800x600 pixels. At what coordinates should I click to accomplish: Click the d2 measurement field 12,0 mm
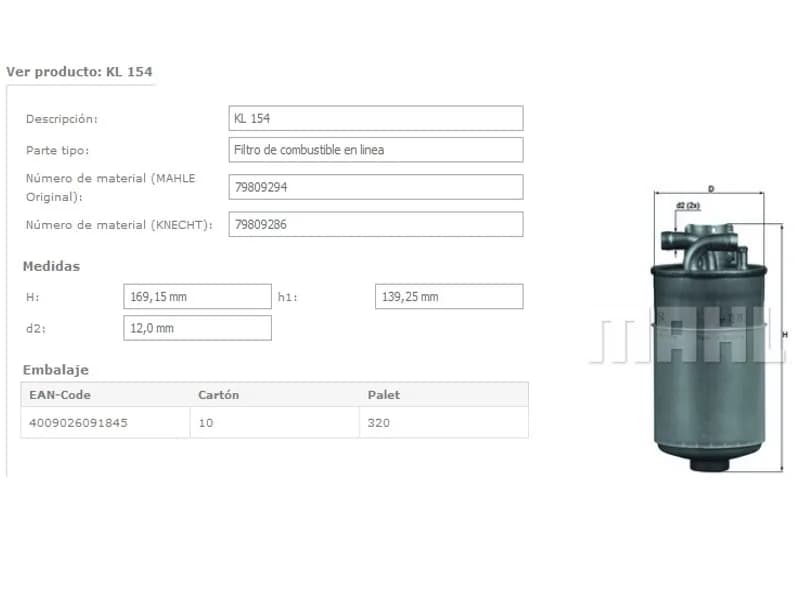197,328
